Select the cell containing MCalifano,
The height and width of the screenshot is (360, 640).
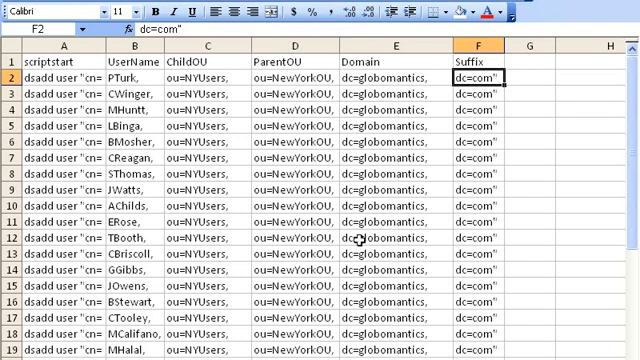[135, 334]
